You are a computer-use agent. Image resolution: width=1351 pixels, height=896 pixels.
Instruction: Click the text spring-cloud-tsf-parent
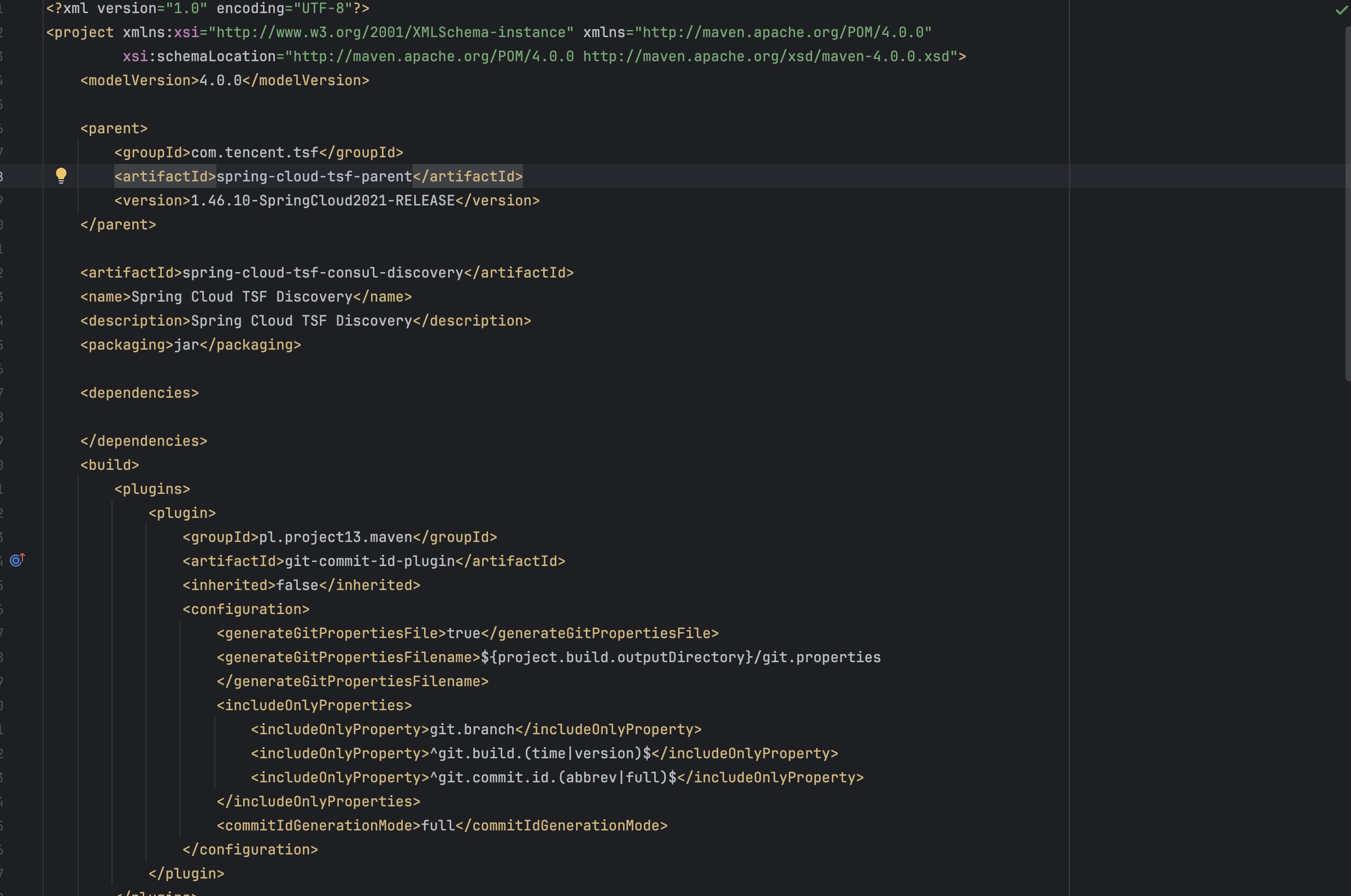point(314,176)
